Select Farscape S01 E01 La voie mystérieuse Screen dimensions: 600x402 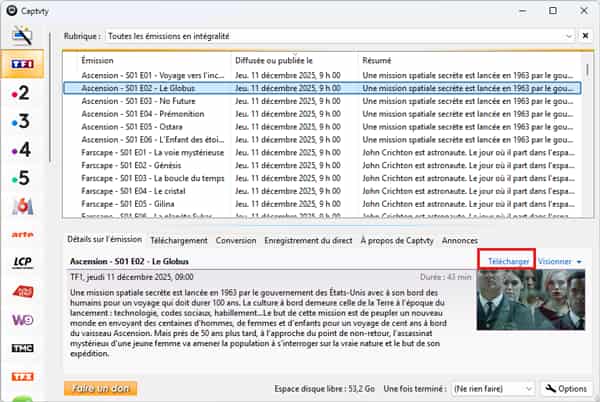(322, 153)
